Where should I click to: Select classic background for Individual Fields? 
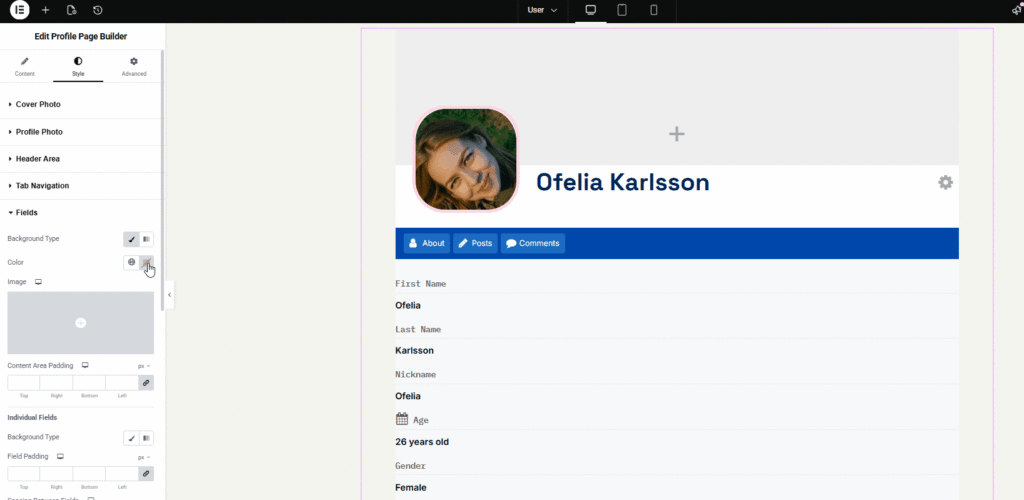coord(131,438)
